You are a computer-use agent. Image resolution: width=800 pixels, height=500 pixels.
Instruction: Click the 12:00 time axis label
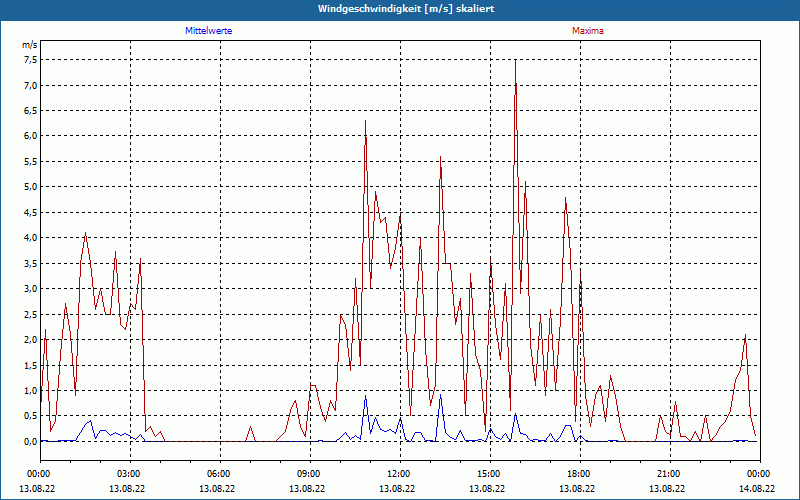point(400,474)
